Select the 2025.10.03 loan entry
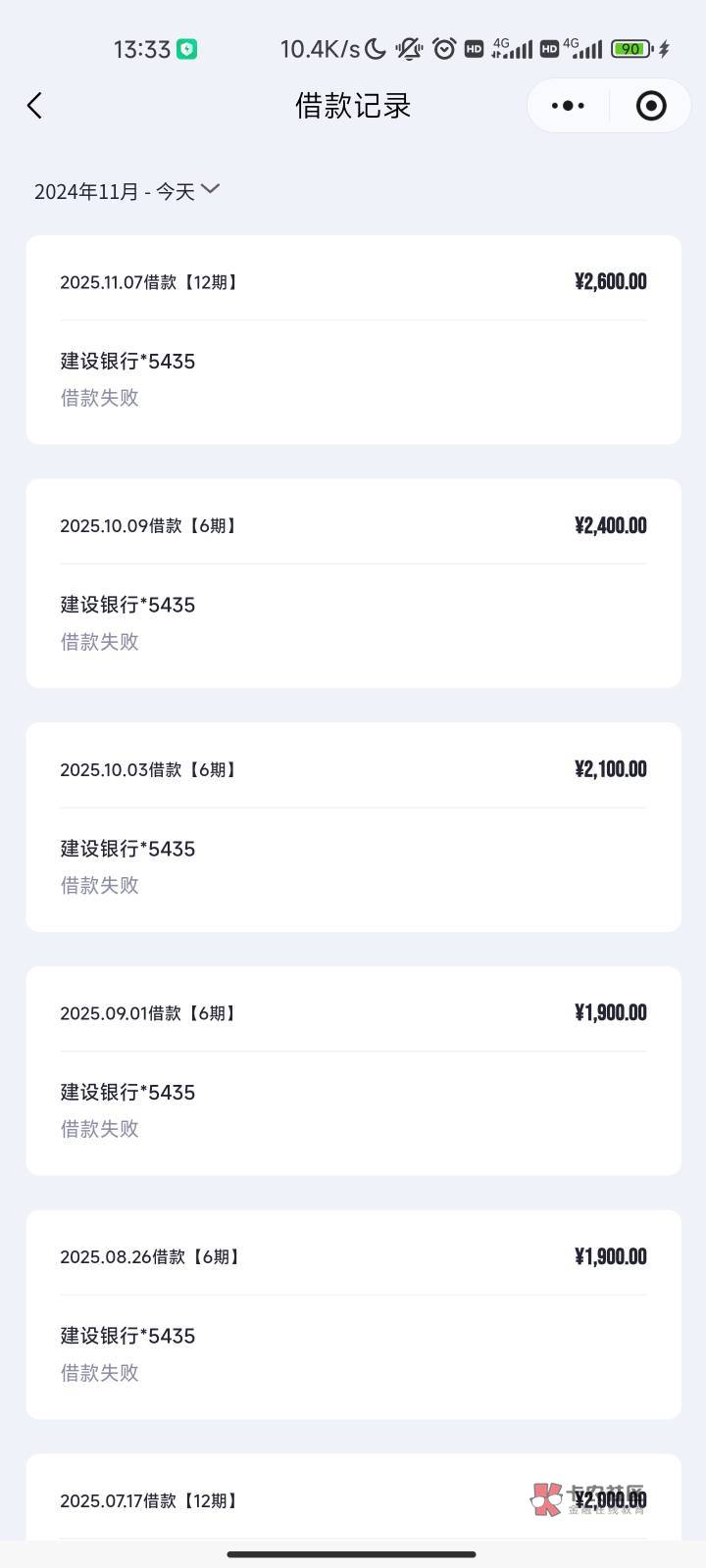The width and height of the screenshot is (706, 1568). coord(353,826)
